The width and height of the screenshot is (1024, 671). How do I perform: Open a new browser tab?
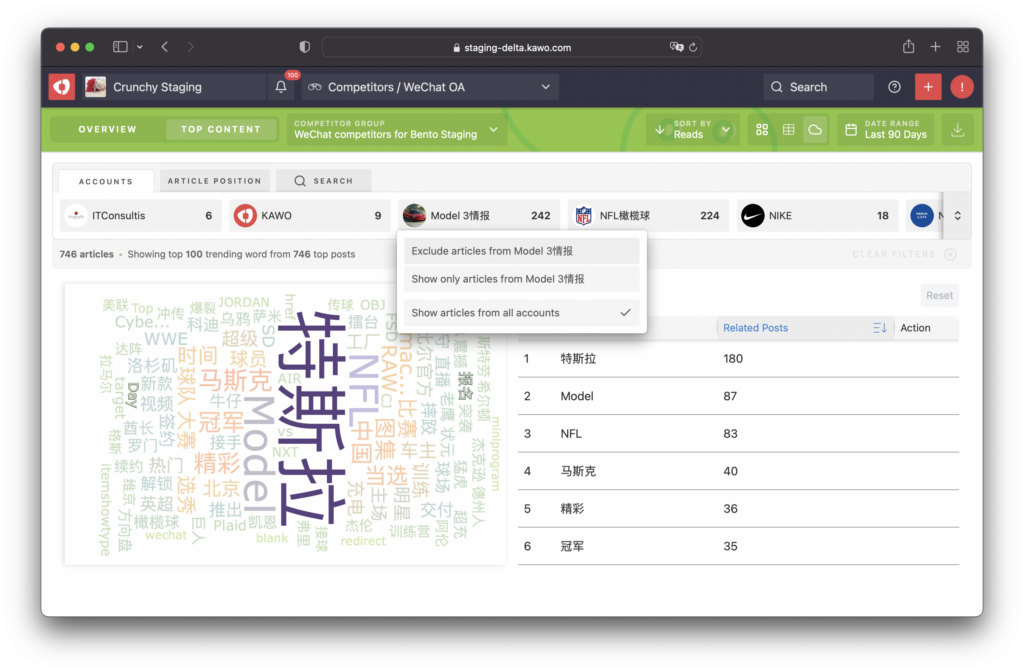point(935,47)
